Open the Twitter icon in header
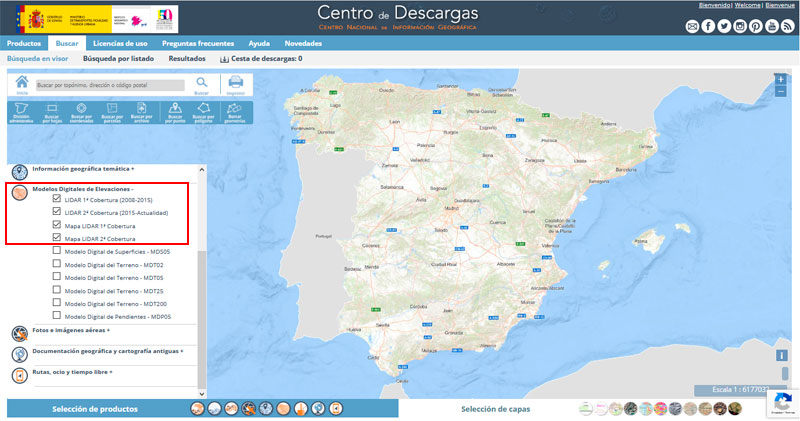 coord(724,26)
